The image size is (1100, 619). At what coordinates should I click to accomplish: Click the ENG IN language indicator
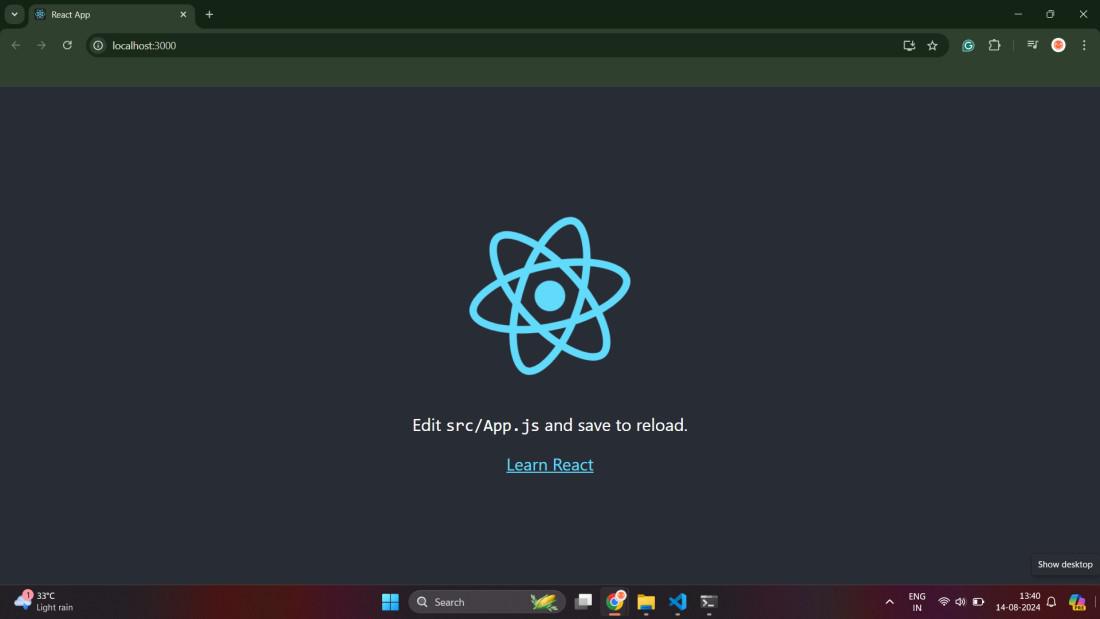pos(917,602)
